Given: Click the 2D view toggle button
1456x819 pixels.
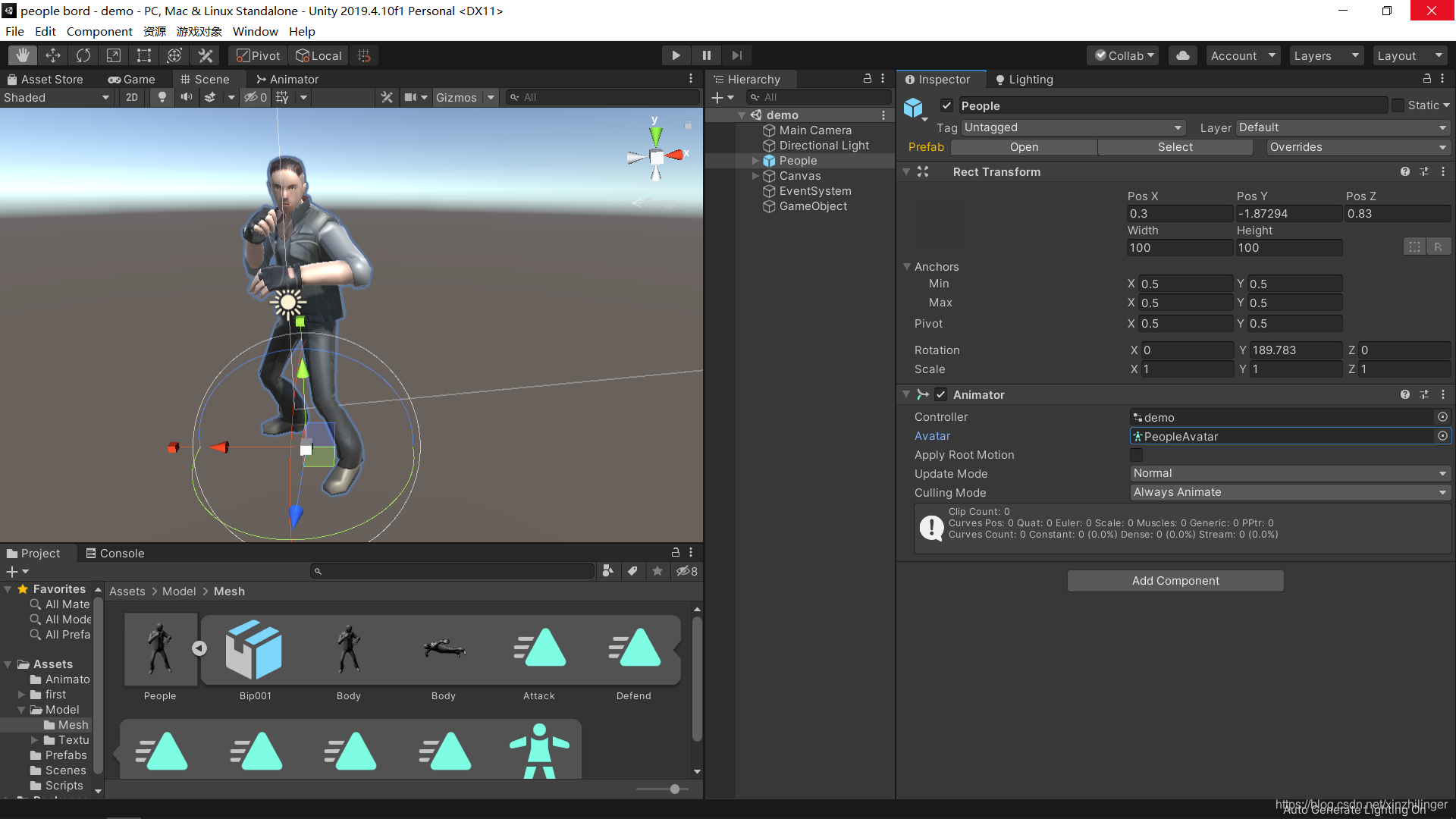Looking at the screenshot, I should [x=131, y=97].
